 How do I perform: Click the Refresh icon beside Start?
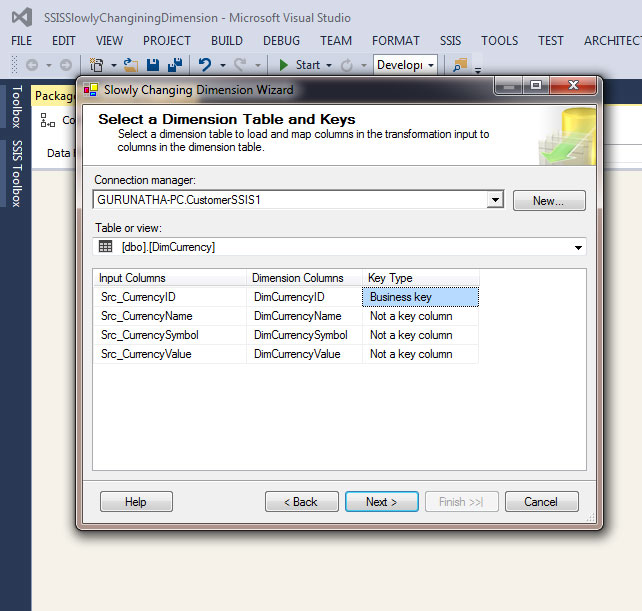tap(346, 65)
